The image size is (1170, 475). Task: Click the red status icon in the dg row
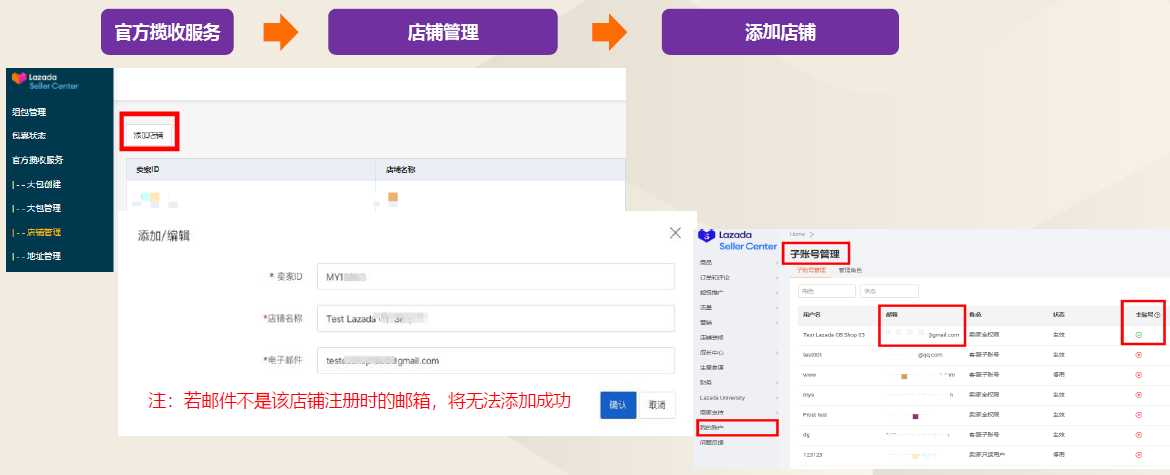[1139, 435]
